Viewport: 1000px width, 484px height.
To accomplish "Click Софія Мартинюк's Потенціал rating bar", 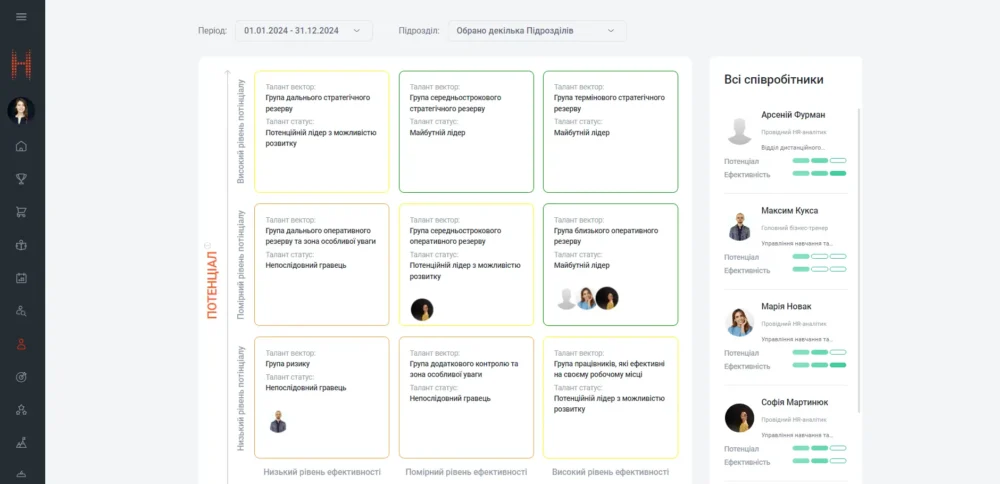I will (x=819, y=448).
